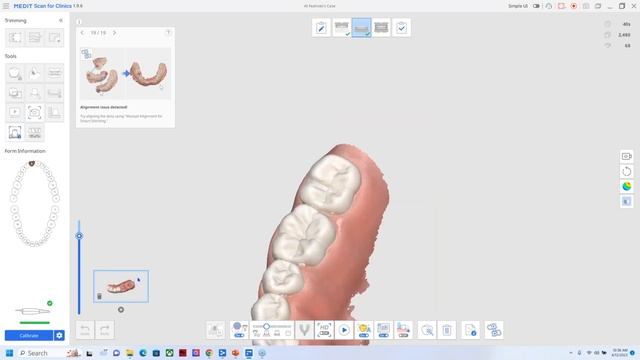Viewport: 640px width, 360px height.
Task: Select the first tool in Tools second row
Action: [x=15, y=93]
